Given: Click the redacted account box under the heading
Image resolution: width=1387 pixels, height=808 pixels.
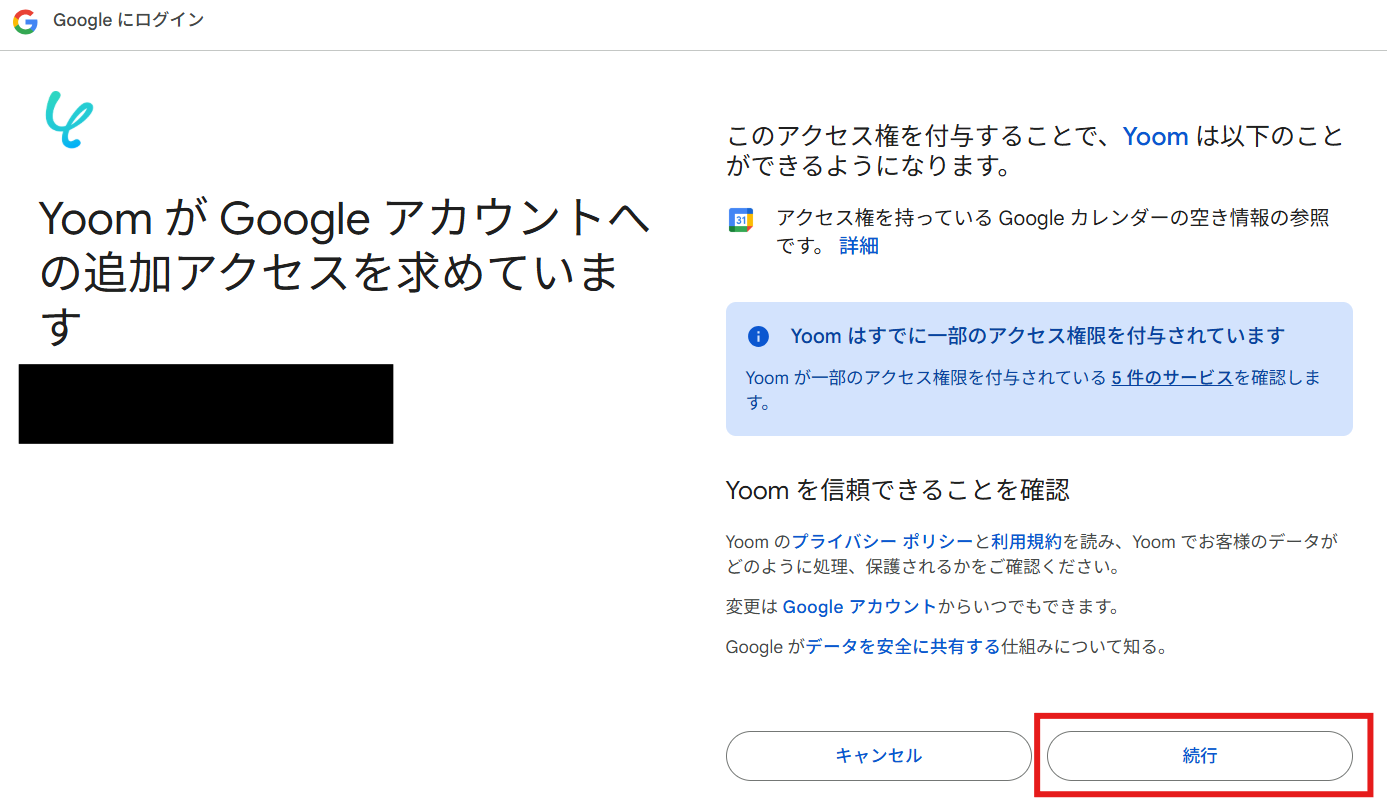Looking at the screenshot, I should 206,404.
